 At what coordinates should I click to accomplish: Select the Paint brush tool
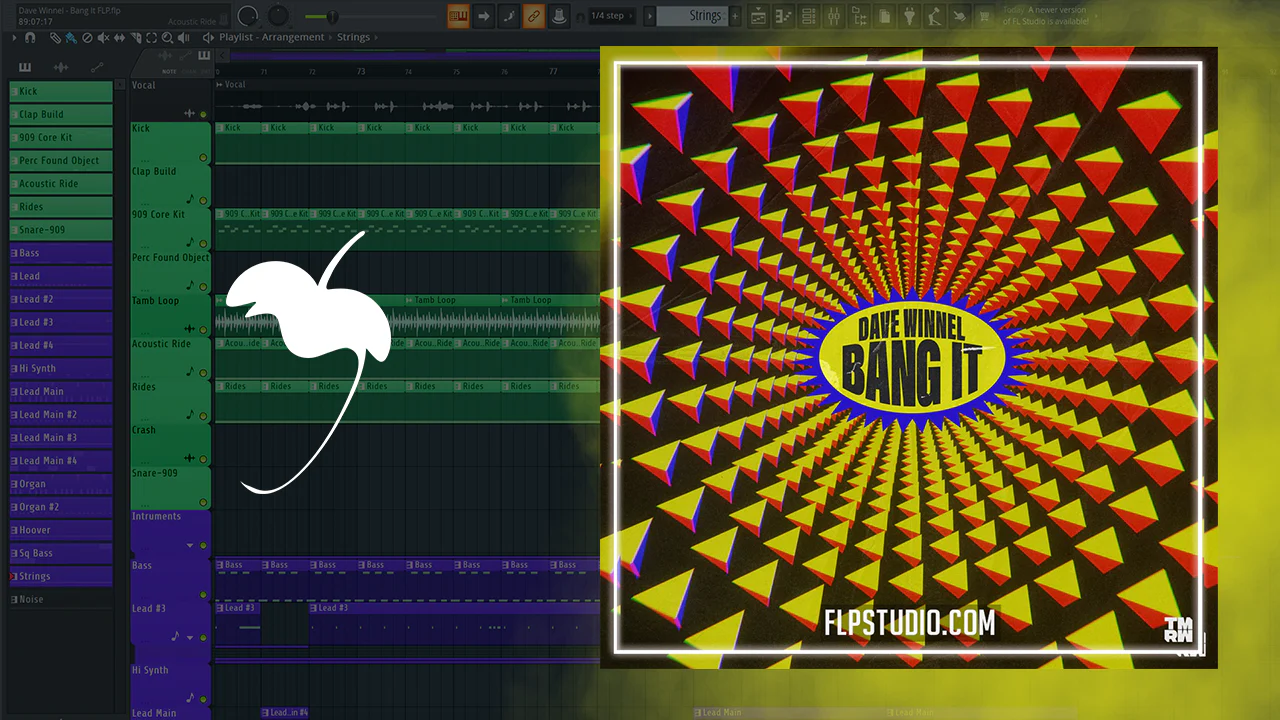click(70, 38)
